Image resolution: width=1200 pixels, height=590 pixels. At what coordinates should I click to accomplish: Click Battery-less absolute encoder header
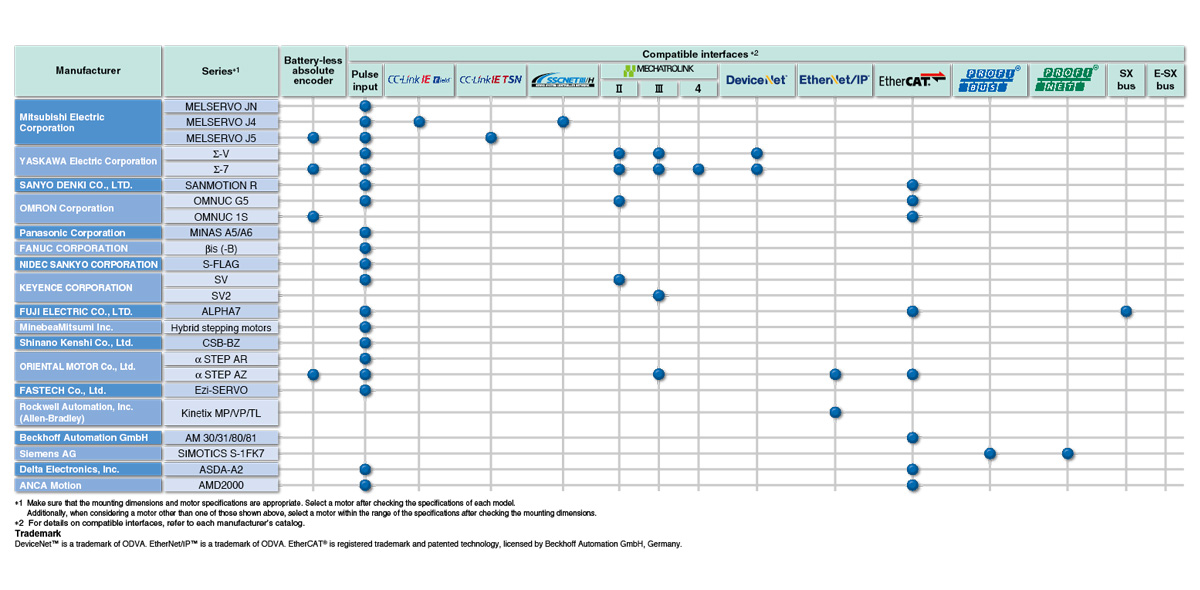coord(313,71)
